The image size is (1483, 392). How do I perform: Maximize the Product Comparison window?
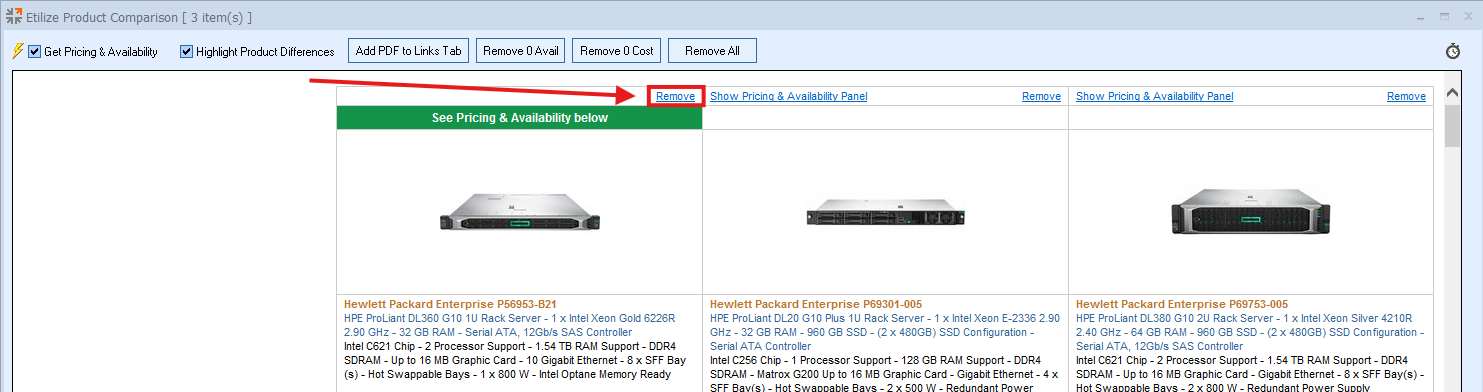coord(1444,17)
